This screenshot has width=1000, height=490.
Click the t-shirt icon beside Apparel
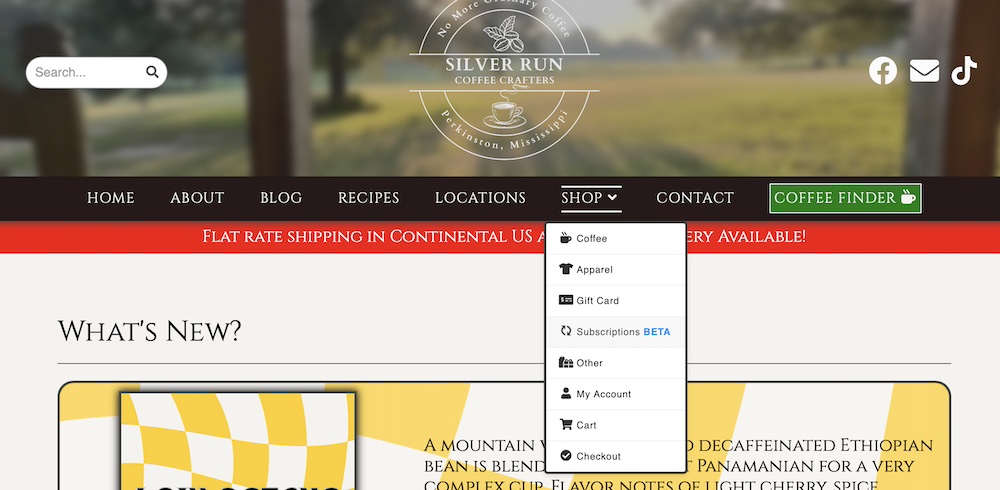tap(565, 269)
